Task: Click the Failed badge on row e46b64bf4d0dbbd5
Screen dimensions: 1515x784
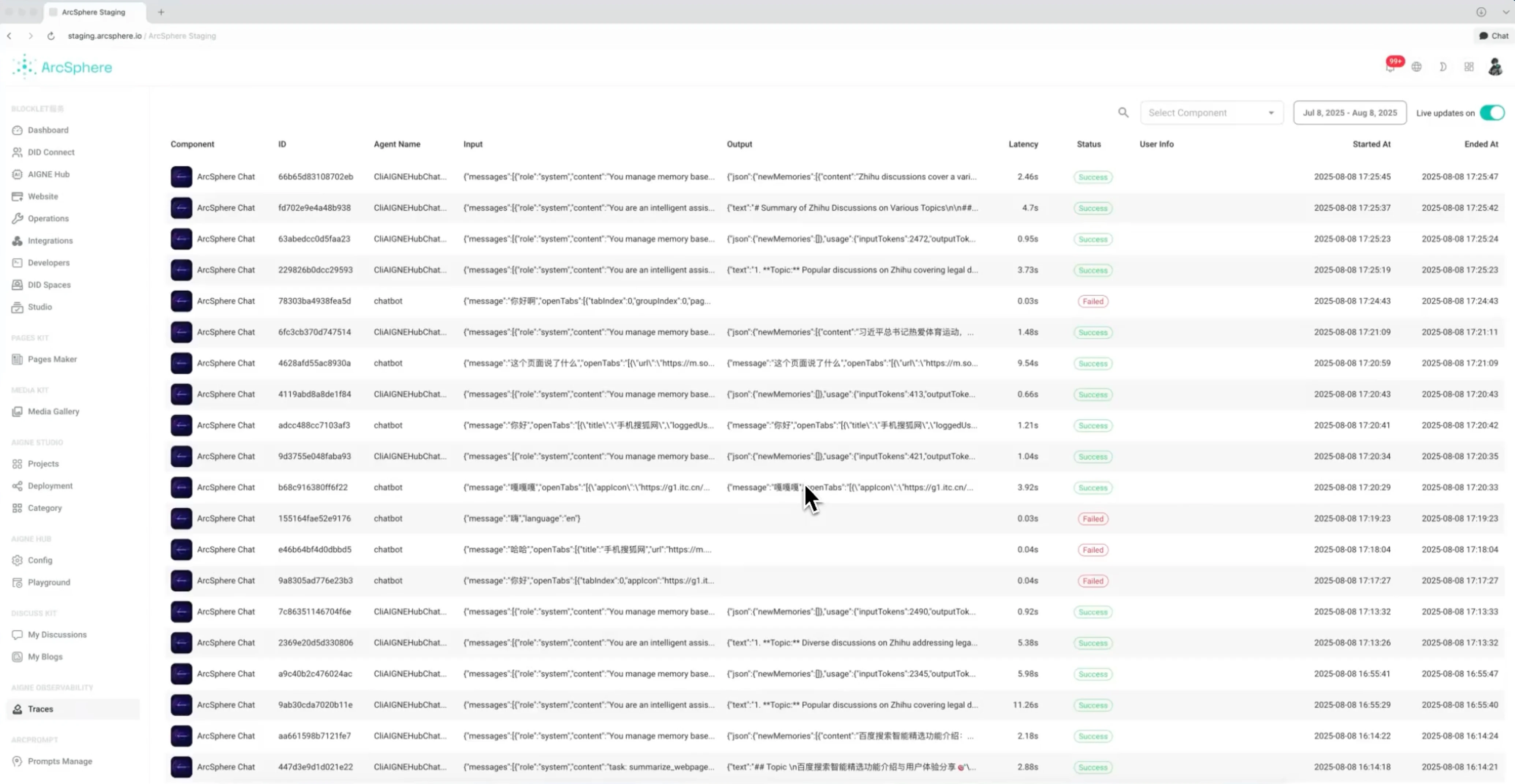Action: coord(1093,550)
